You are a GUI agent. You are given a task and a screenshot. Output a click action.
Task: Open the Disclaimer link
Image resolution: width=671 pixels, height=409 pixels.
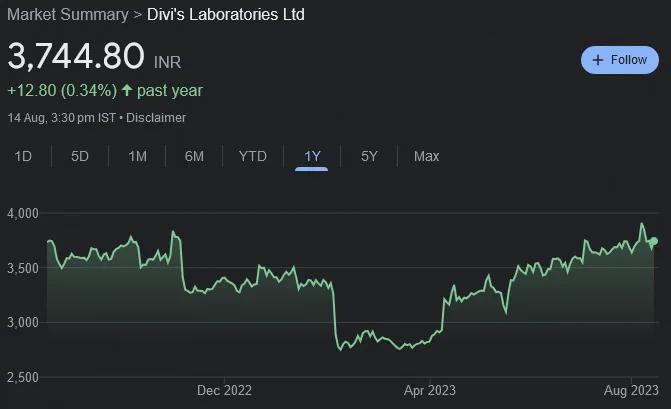(156, 118)
